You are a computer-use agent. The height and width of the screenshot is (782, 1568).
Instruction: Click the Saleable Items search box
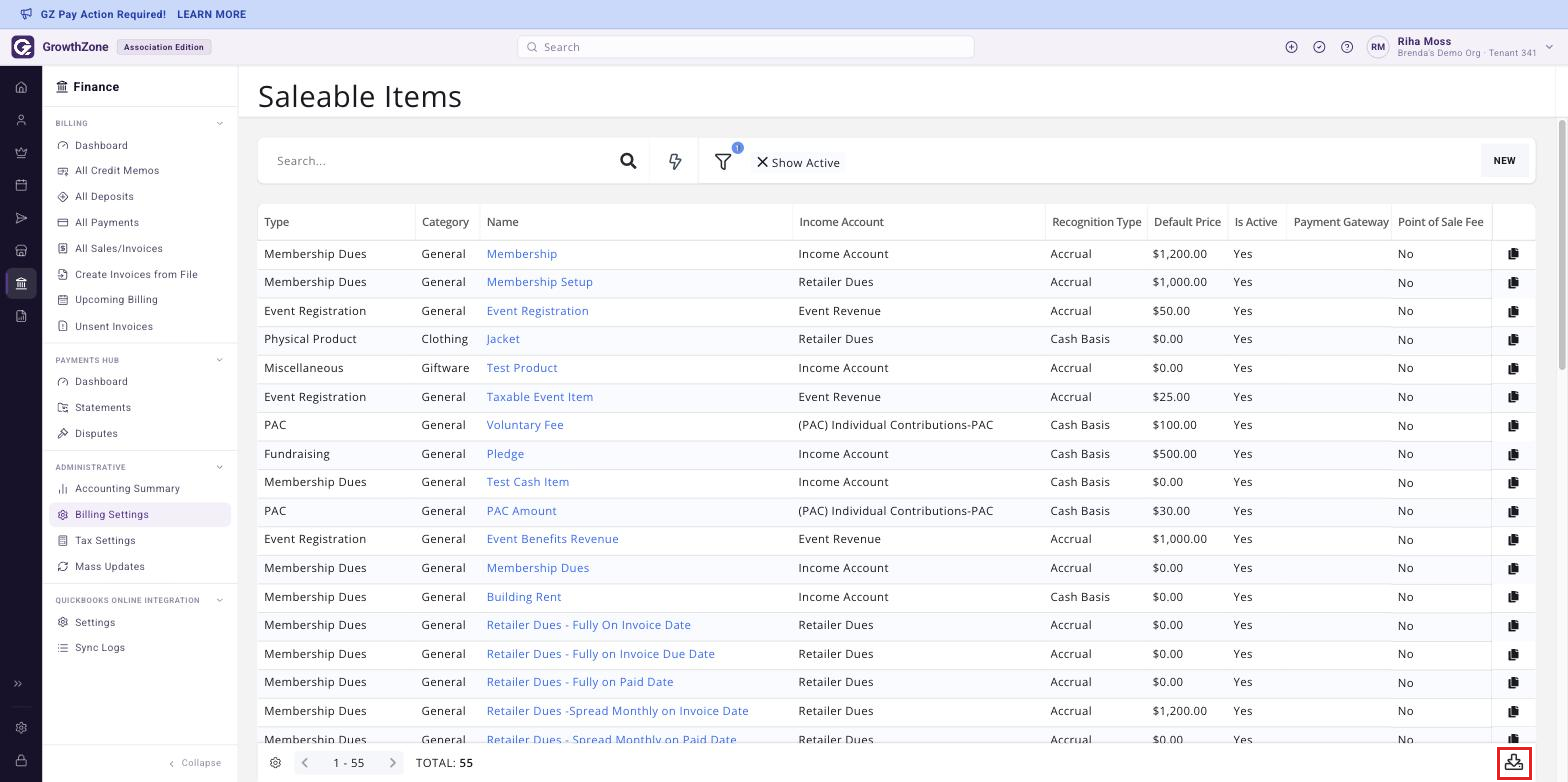pyautogui.click(x=440, y=161)
